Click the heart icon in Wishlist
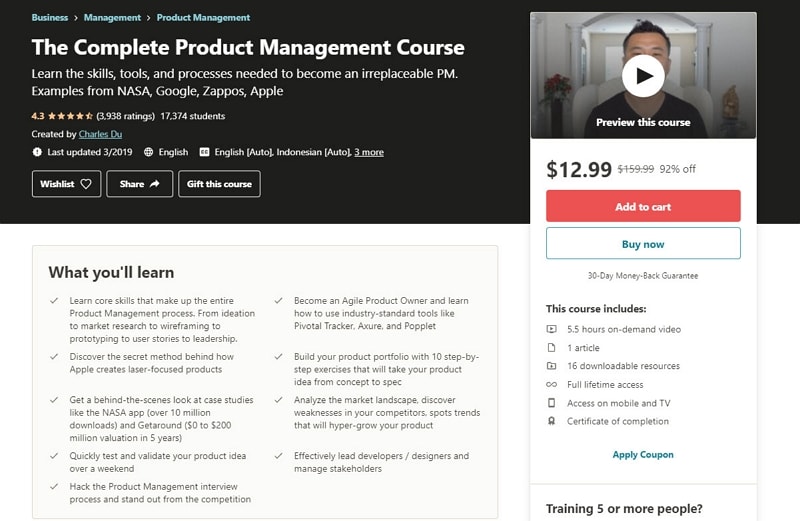 click(86, 184)
